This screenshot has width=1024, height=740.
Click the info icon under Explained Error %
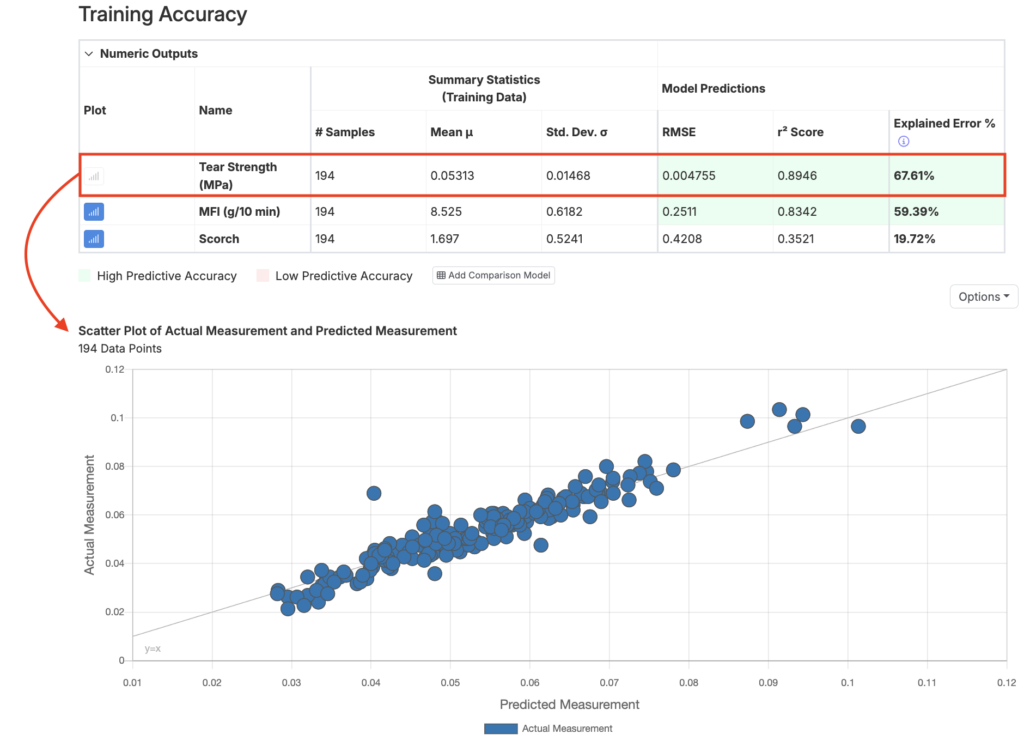903,141
